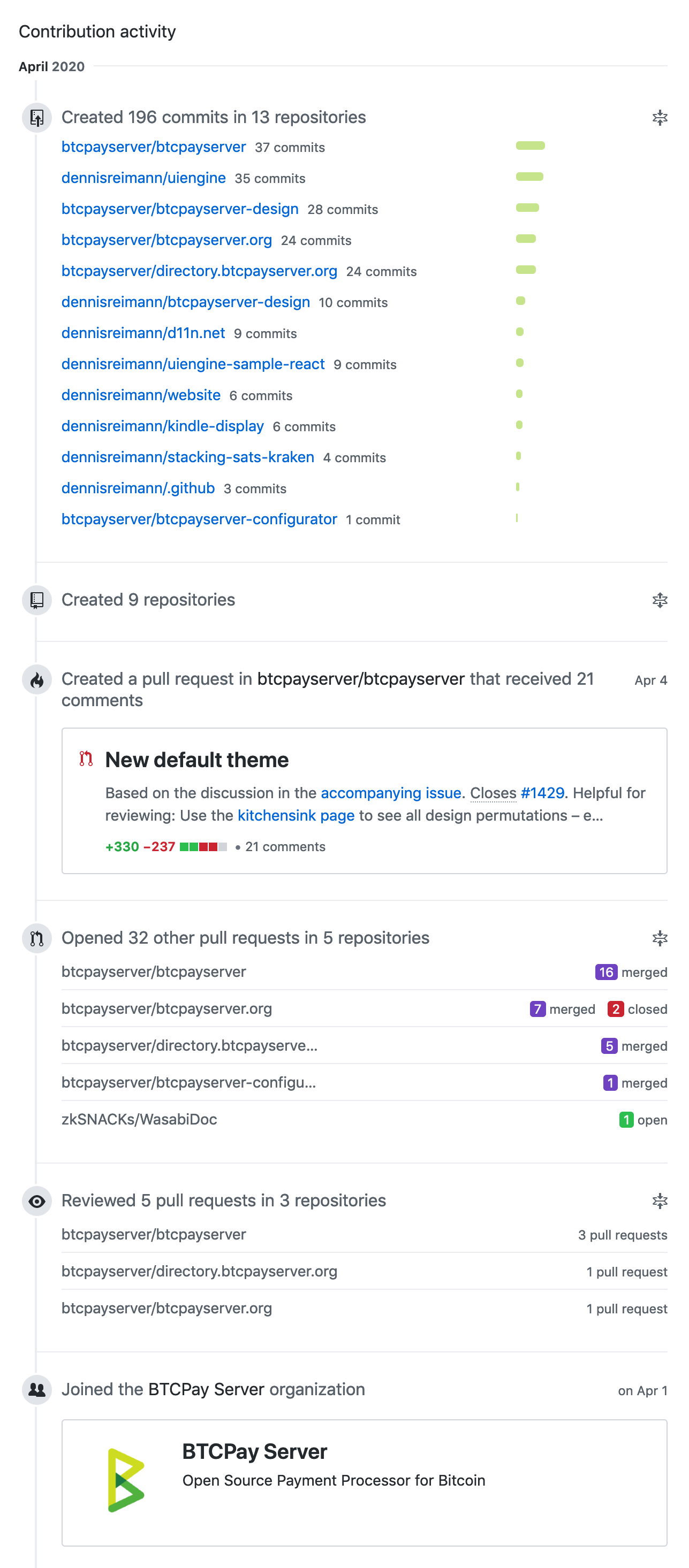
Task: Open dennisreimann/stacking-sats-kraken link
Action: tap(187, 457)
